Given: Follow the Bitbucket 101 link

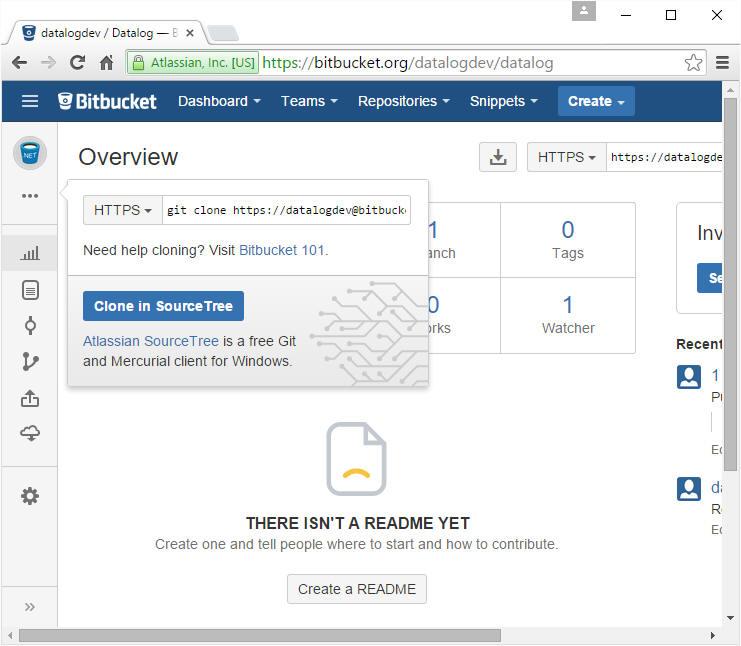Looking at the screenshot, I should (282, 250).
